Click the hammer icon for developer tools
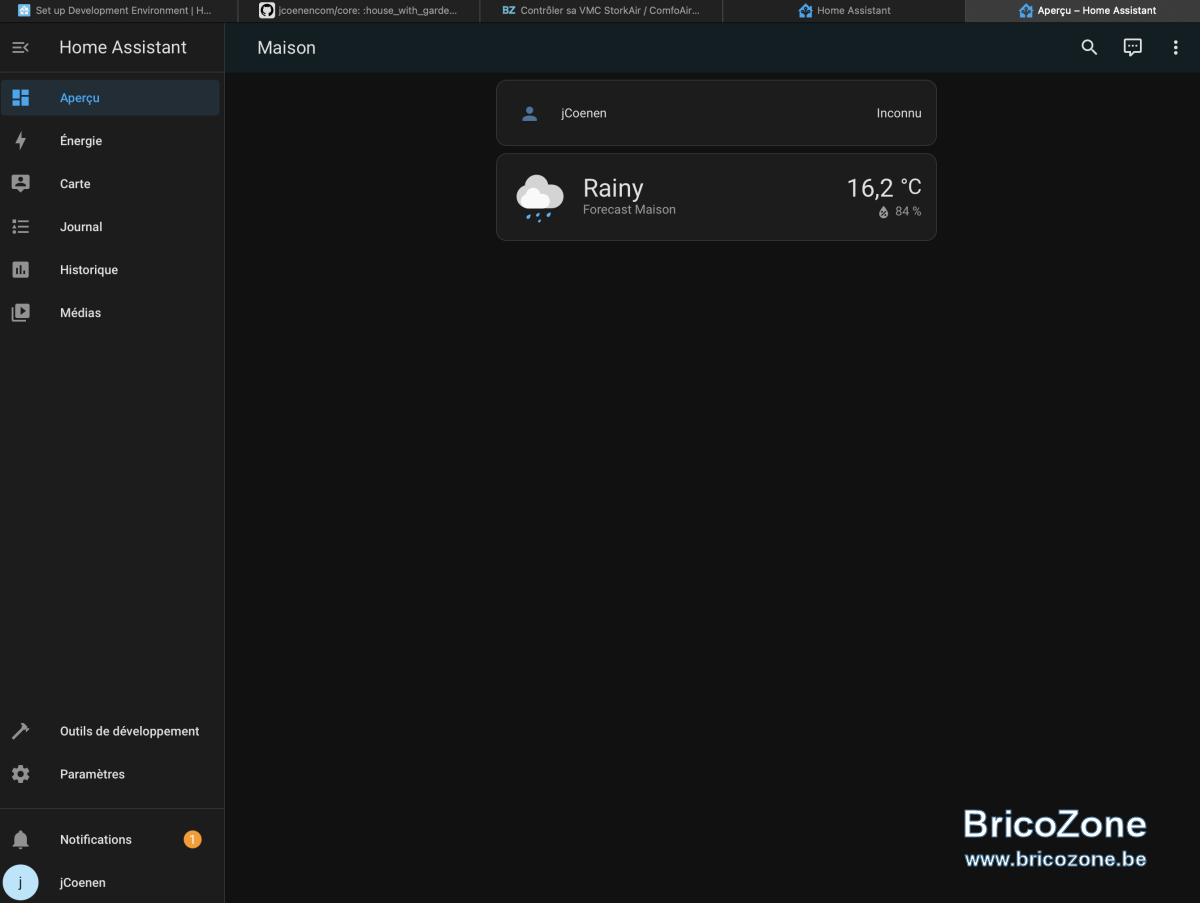 [21, 731]
